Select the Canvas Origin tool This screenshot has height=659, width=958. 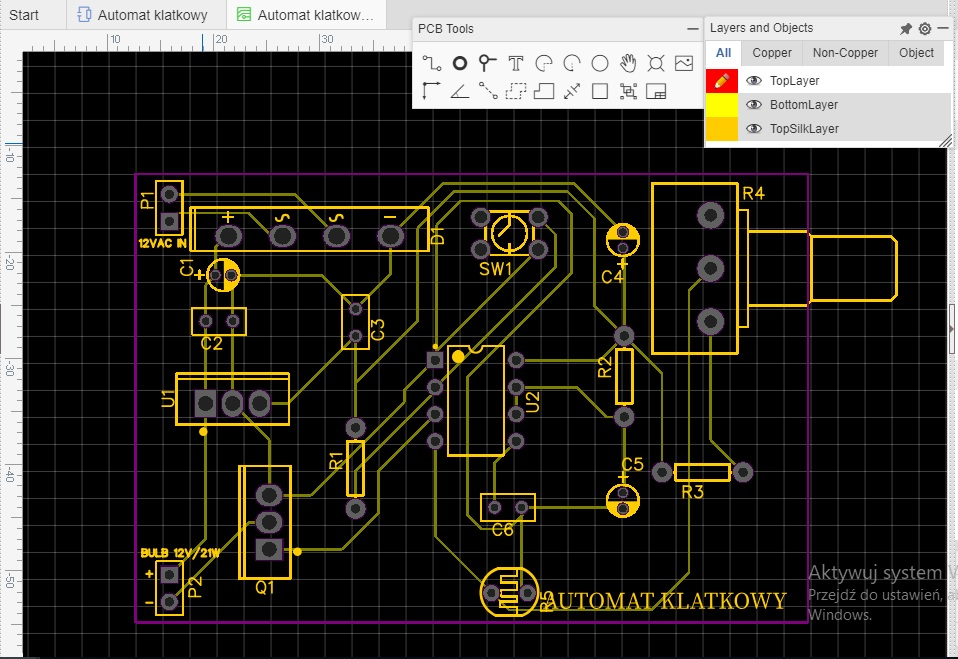(431, 91)
